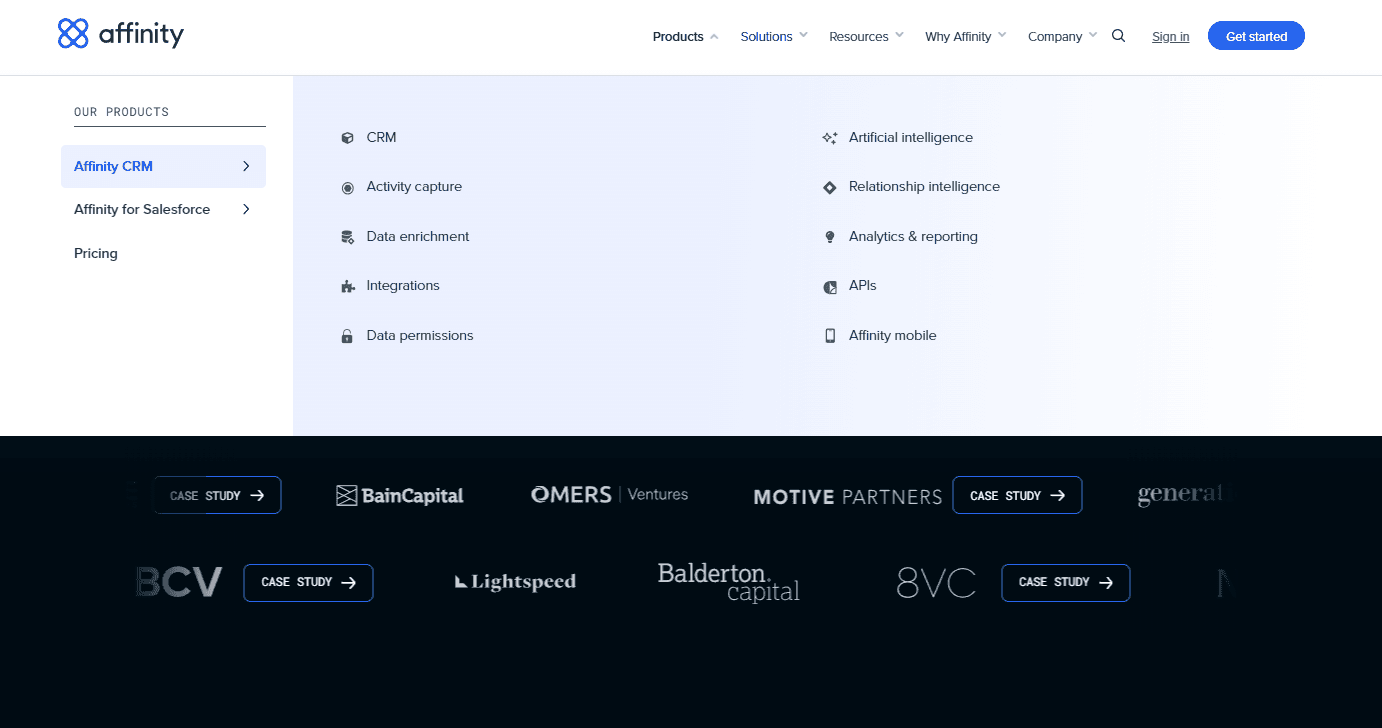The height and width of the screenshot is (728, 1382).
Task: Click the Get started button
Action: pos(1256,36)
